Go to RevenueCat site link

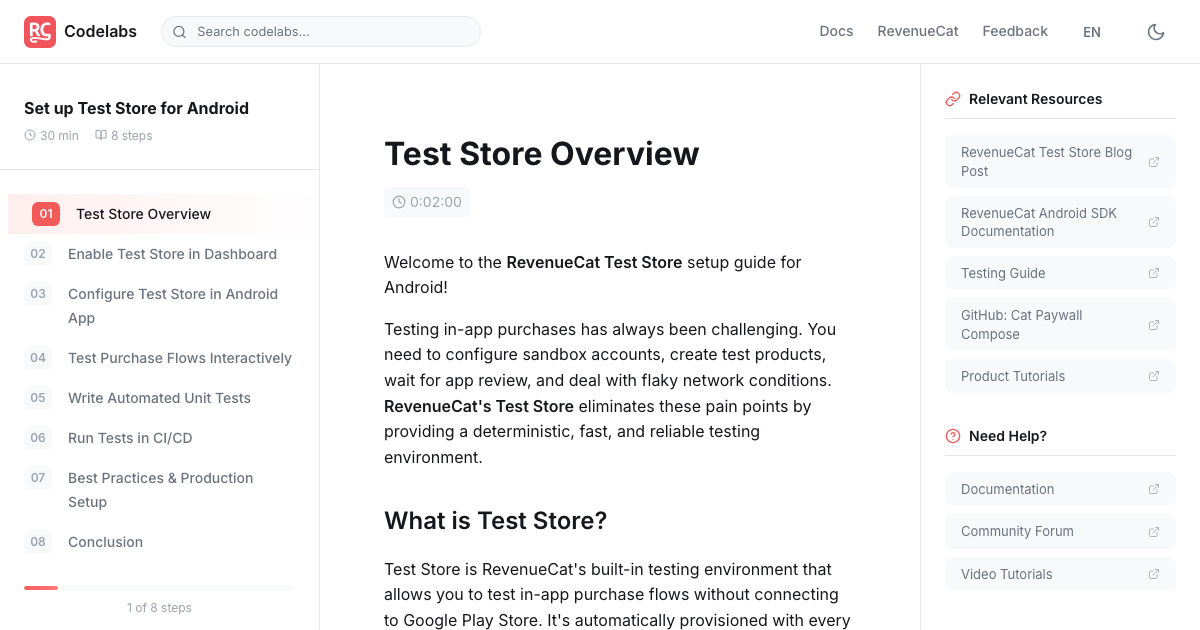pyautogui.click(x=918, y=31)
